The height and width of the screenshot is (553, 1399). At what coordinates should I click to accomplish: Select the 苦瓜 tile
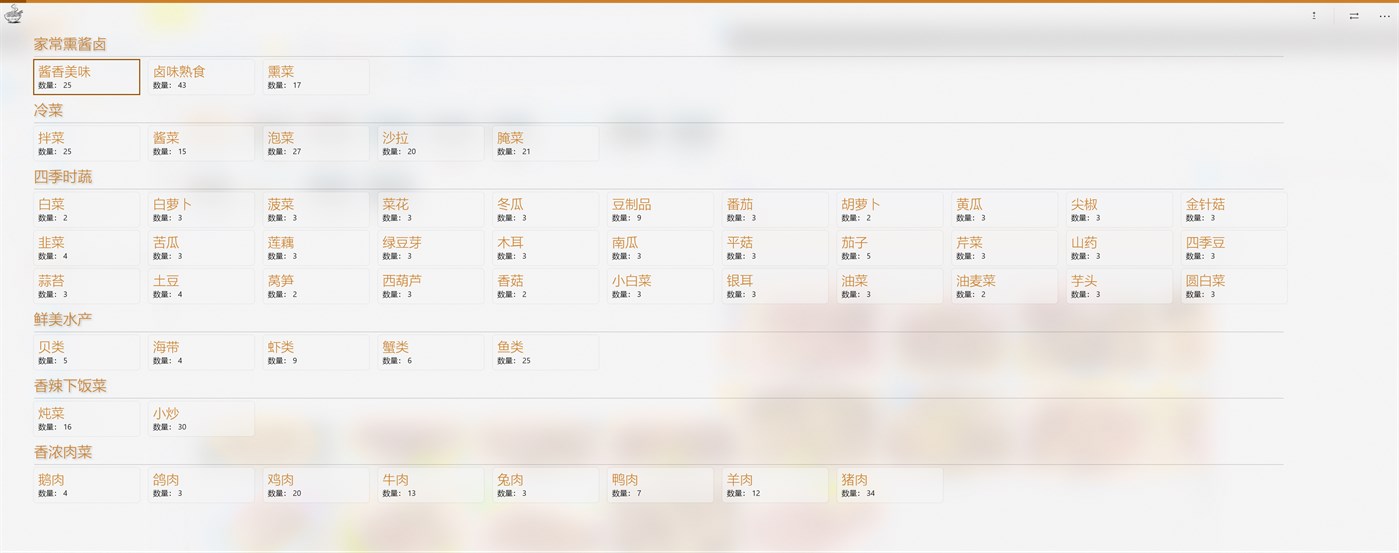[x=201, y=248]
